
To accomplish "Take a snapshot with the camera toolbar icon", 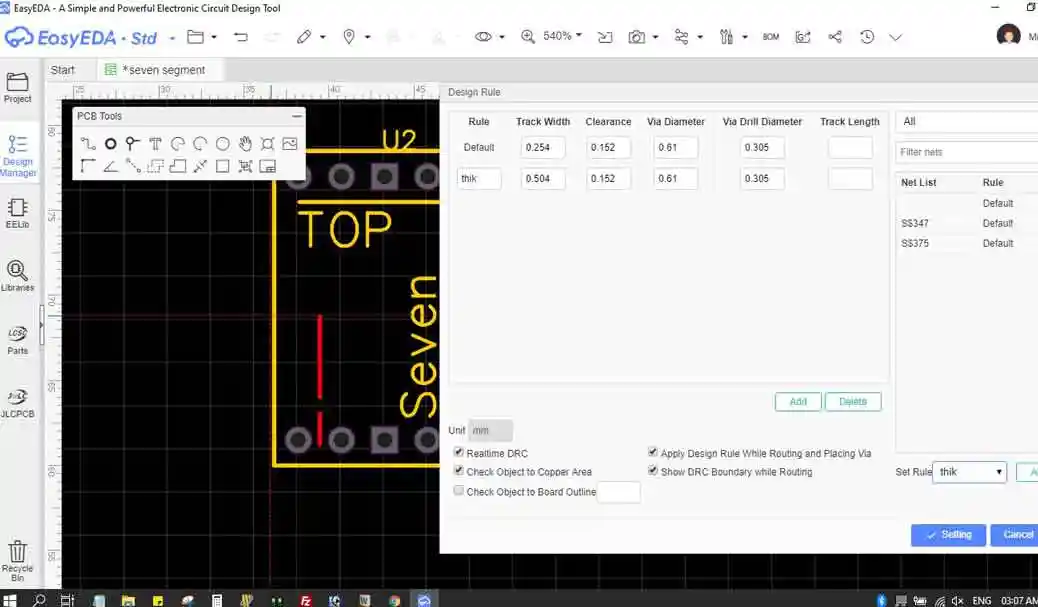I will [637, 36].
